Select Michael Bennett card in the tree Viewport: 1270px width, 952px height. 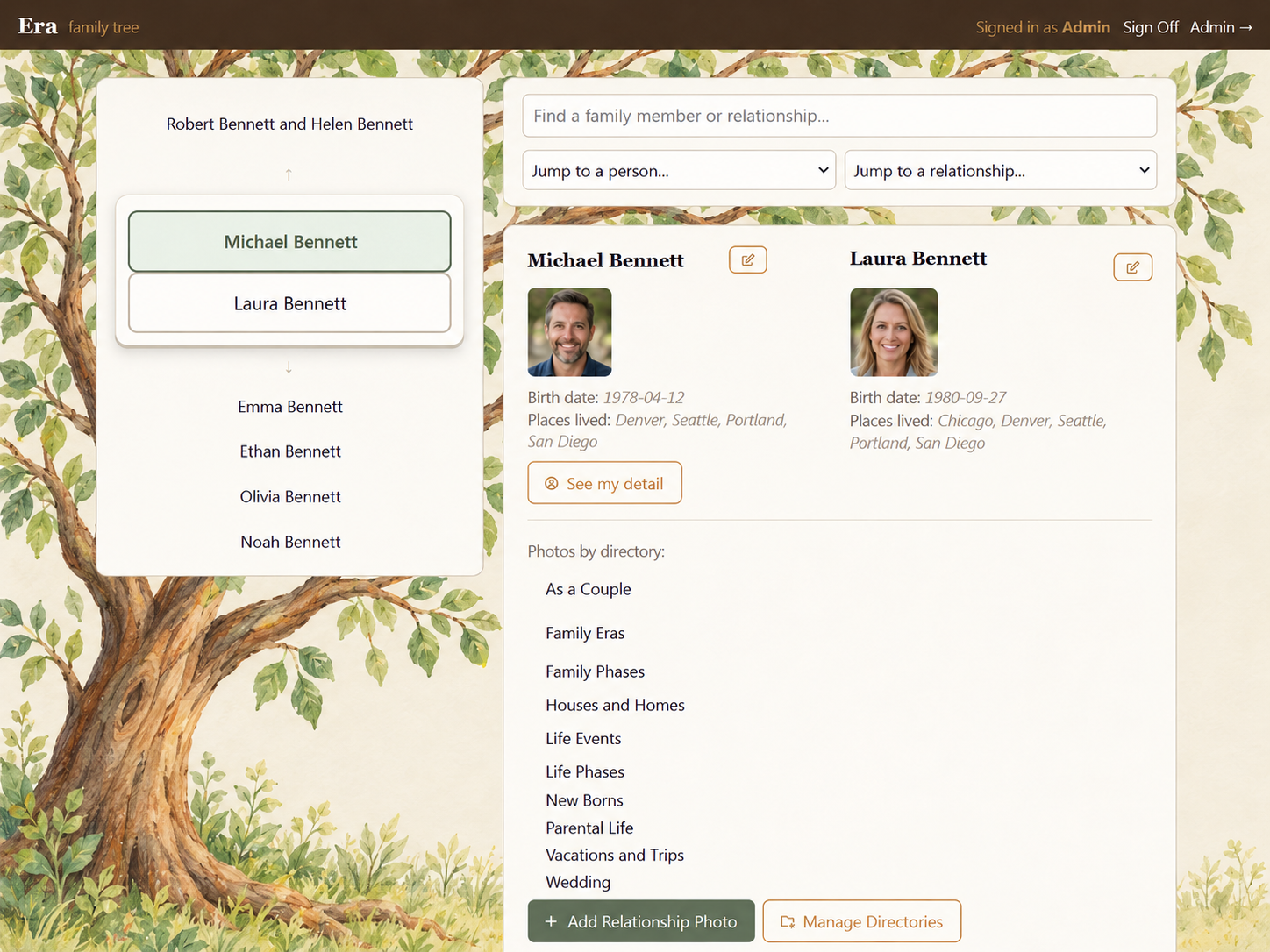click(289, 242)
